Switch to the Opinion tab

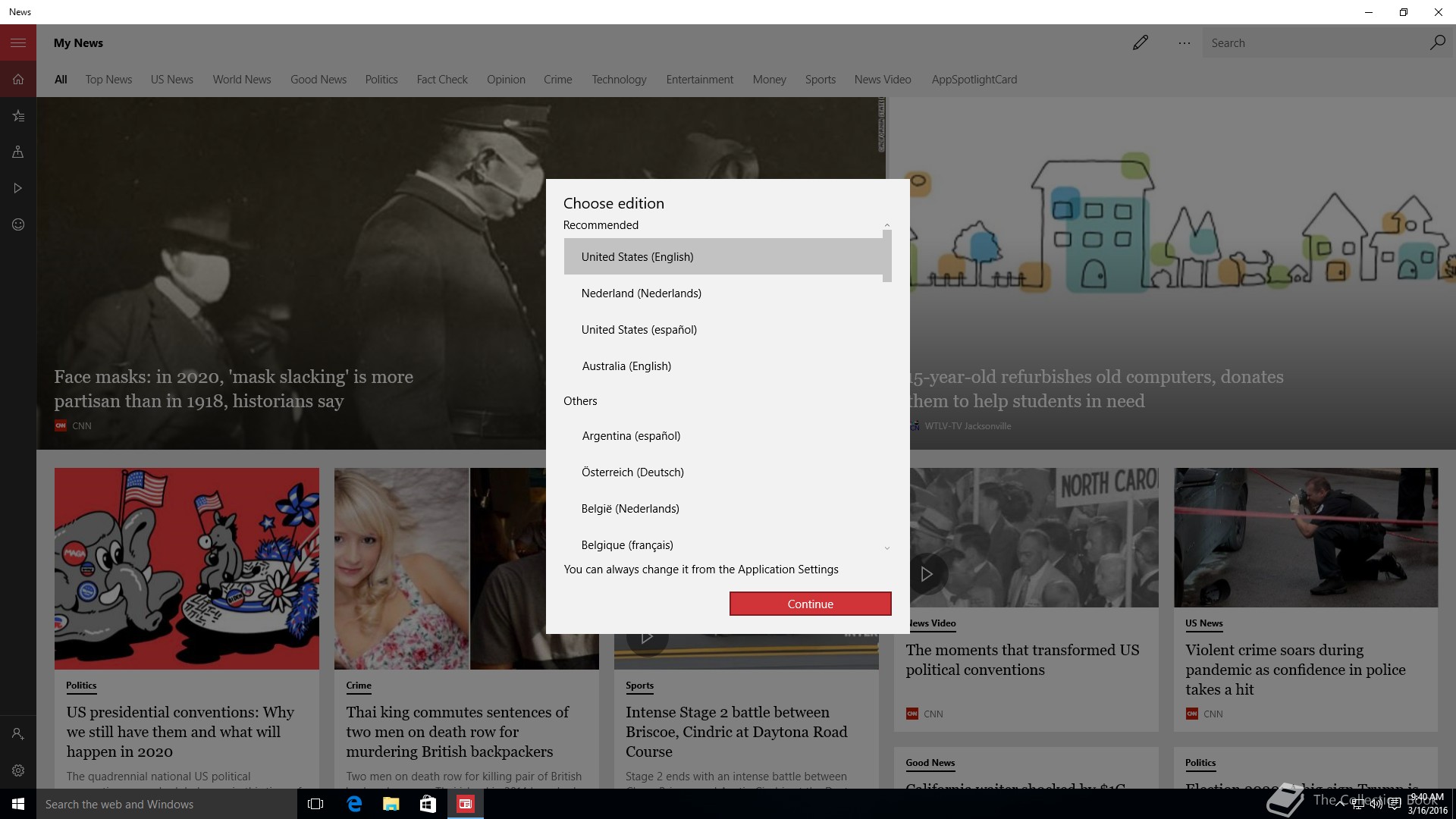(506, 80)
